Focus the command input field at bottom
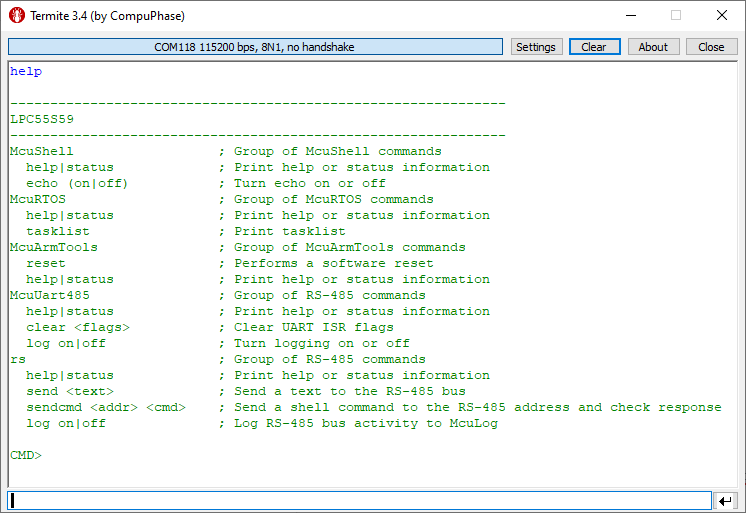Screen dimensions: 746x513 [x=359, y=500]
